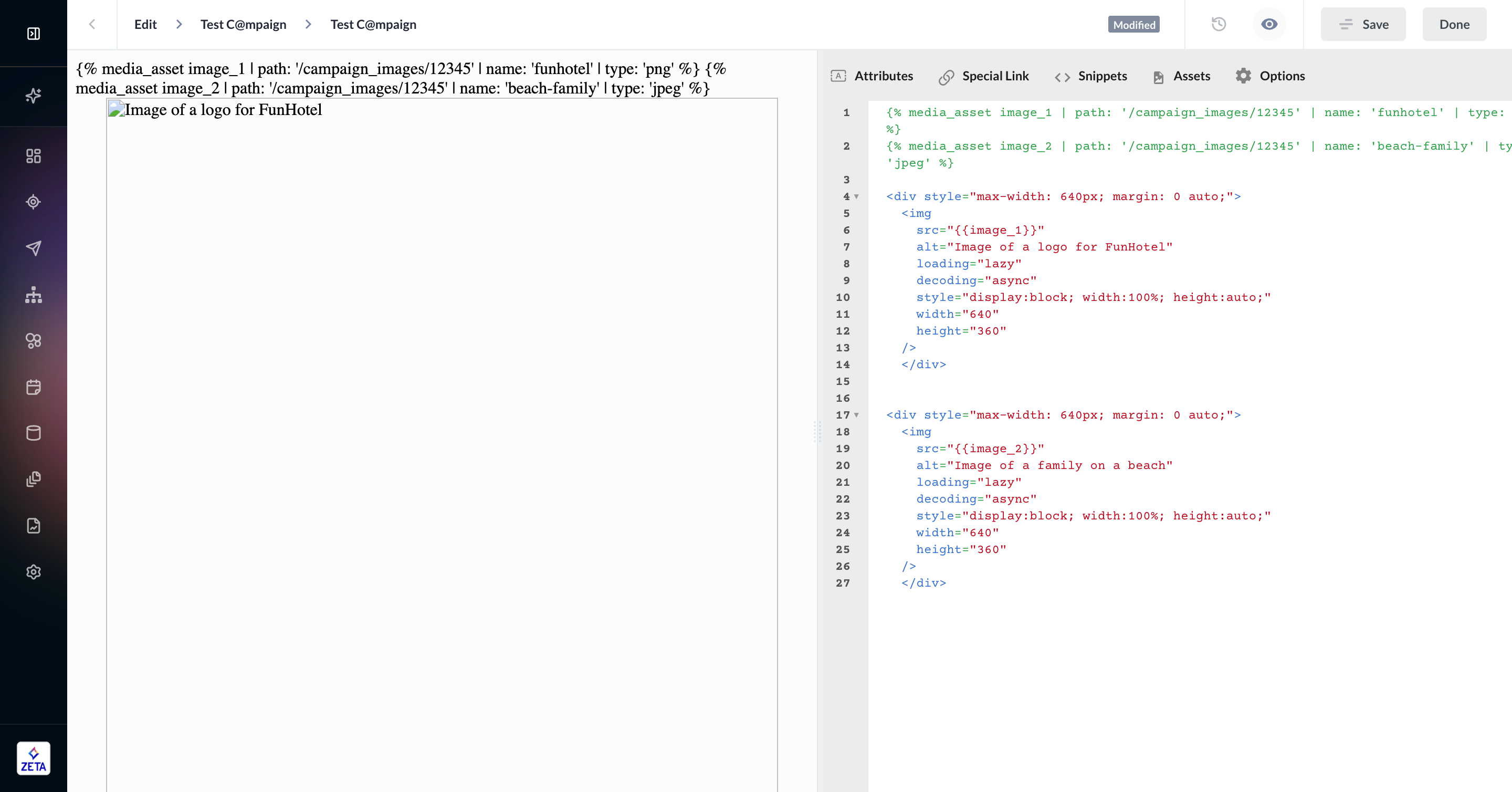Collapse code fold arrow at line 4
This screenshot has height=792, width=1512.
856,196
